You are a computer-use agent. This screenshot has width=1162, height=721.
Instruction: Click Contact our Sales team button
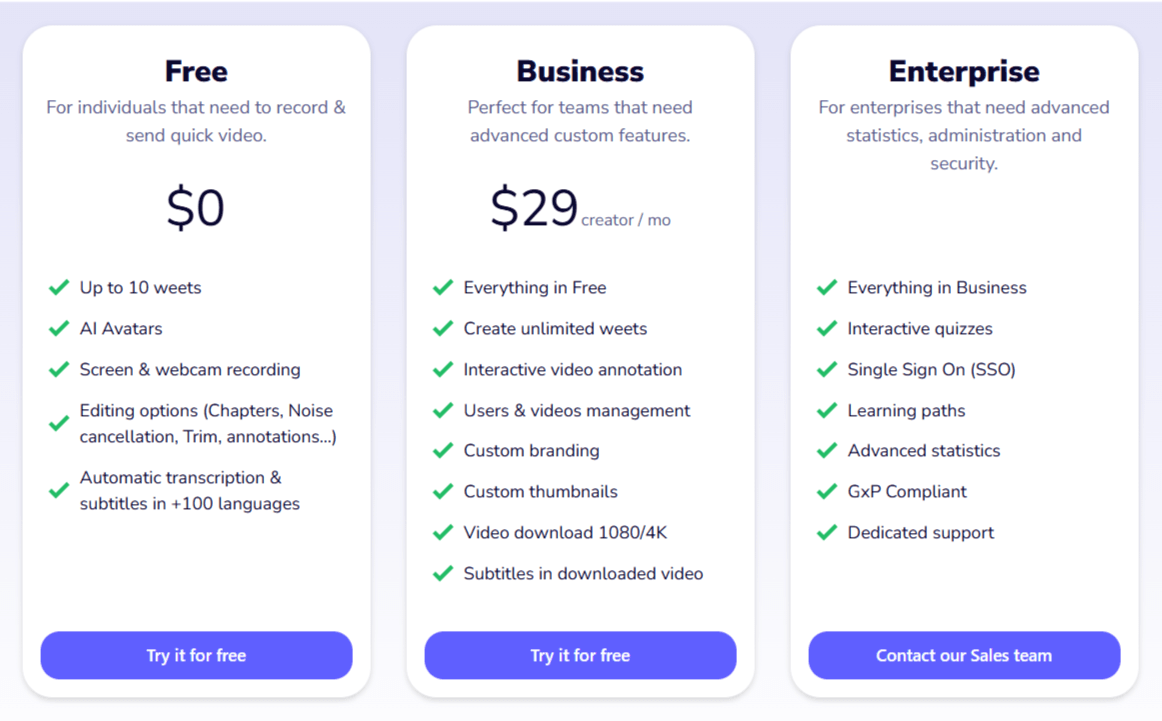point(964,656)
